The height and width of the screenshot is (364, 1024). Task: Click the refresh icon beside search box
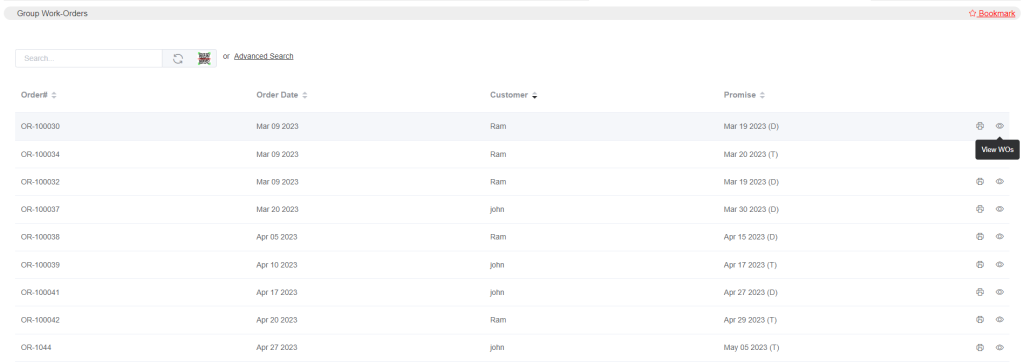[178, 59]
